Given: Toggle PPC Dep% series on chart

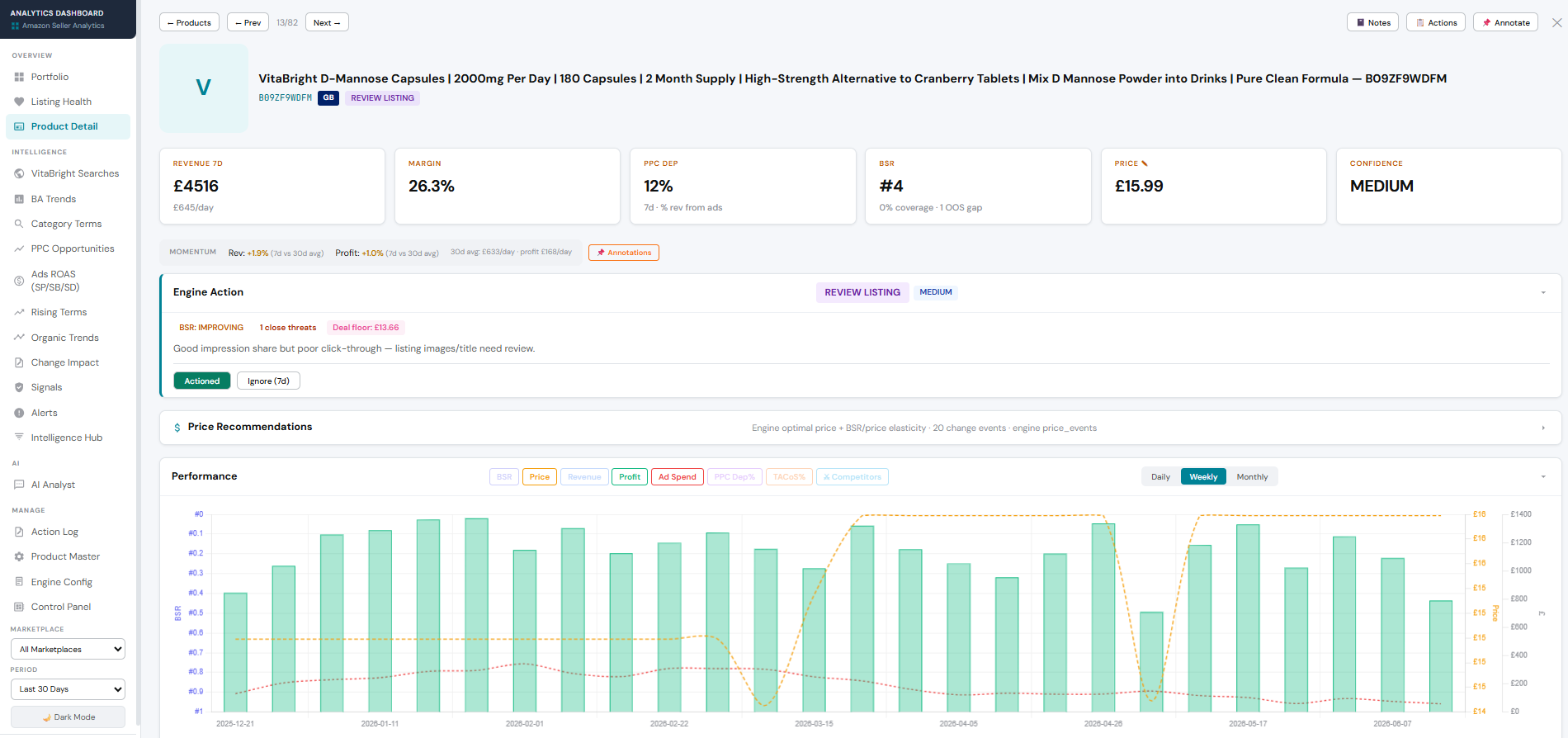Looking at the screenshot, I should pos(734,477).
